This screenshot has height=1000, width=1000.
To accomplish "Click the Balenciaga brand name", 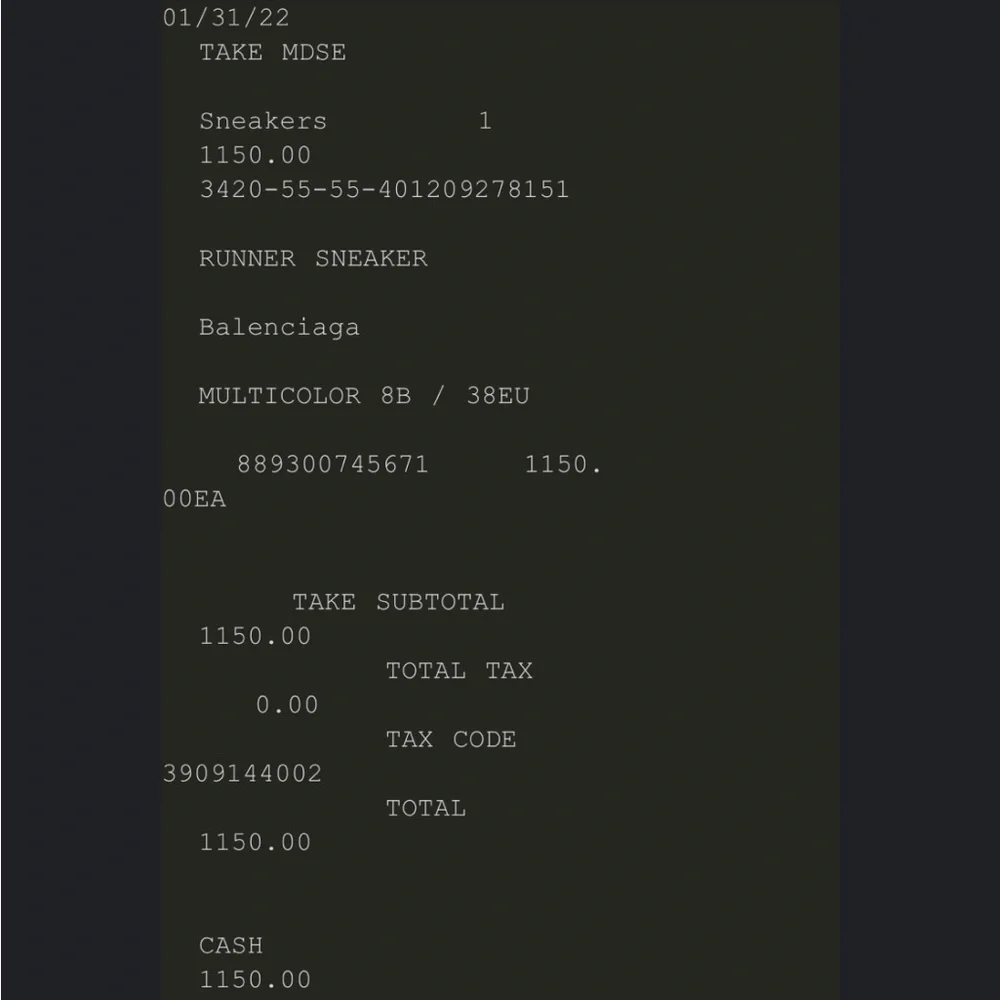I will click(279, 328).
